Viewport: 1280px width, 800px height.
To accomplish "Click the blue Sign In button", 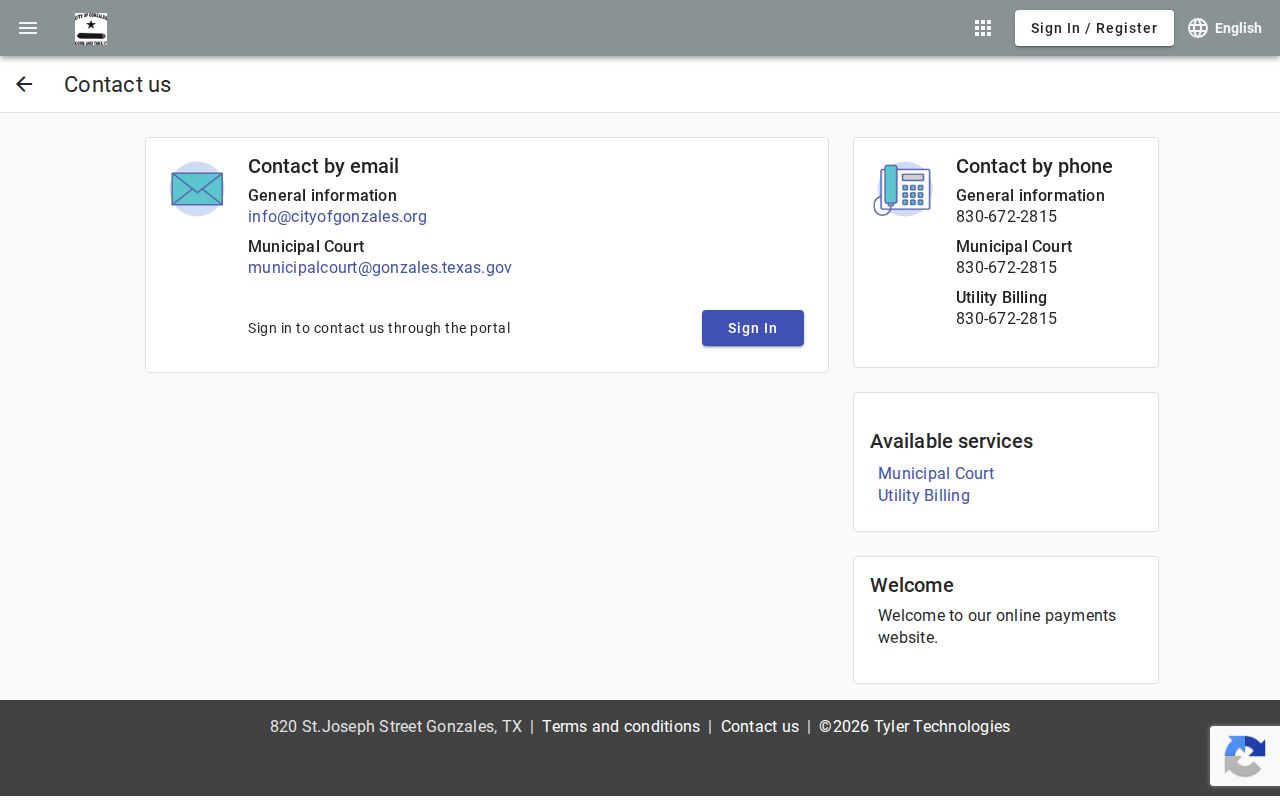I will click(753, 328).
